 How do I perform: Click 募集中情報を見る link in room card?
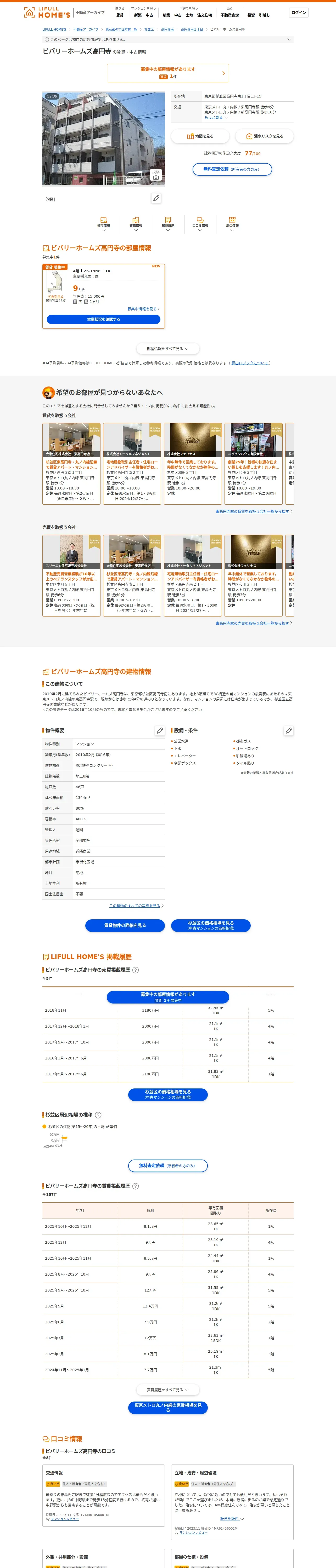pyautogui.click(x=143, y=309)
